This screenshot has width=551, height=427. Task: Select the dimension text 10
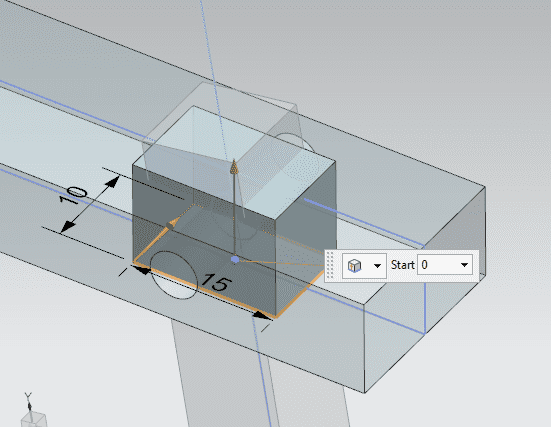[x=73, y=195]
